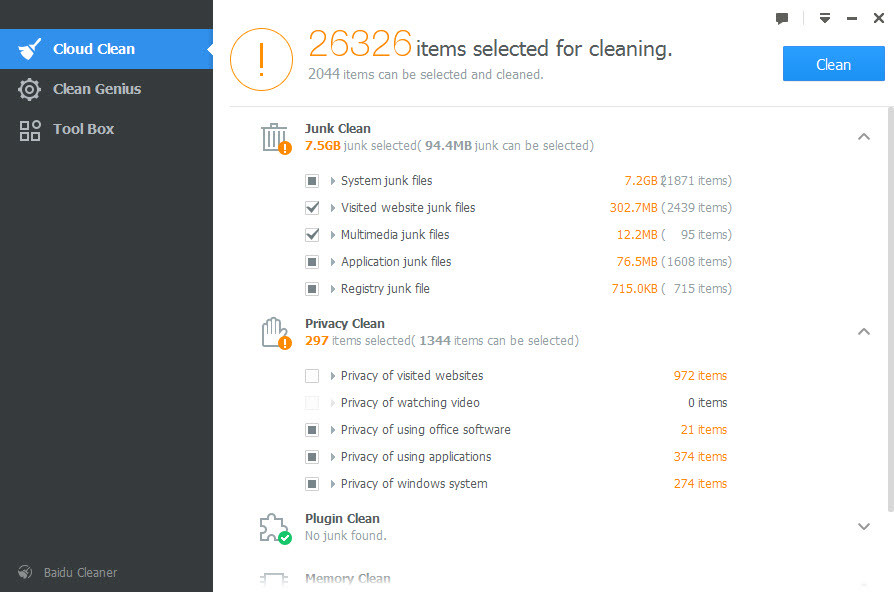Select Privacy of using office software label
894x592 pixels.
click(425, 429)
